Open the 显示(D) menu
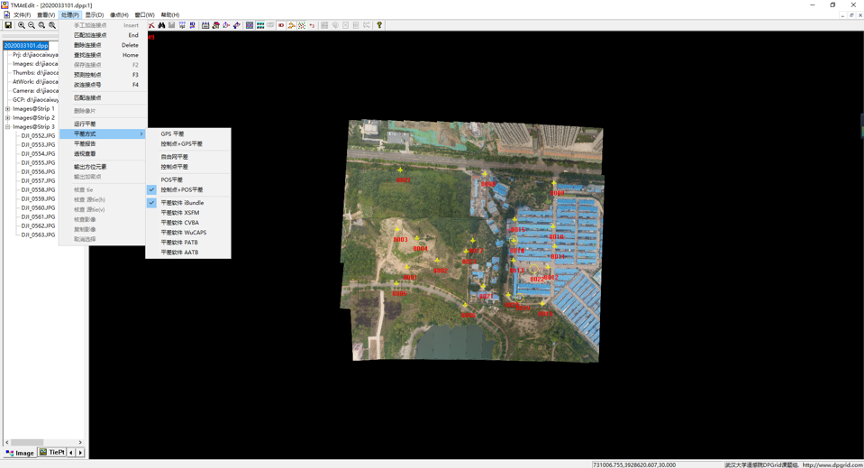Image resolution: width=864 pixels, height=468 pixels. click(94, 15)
